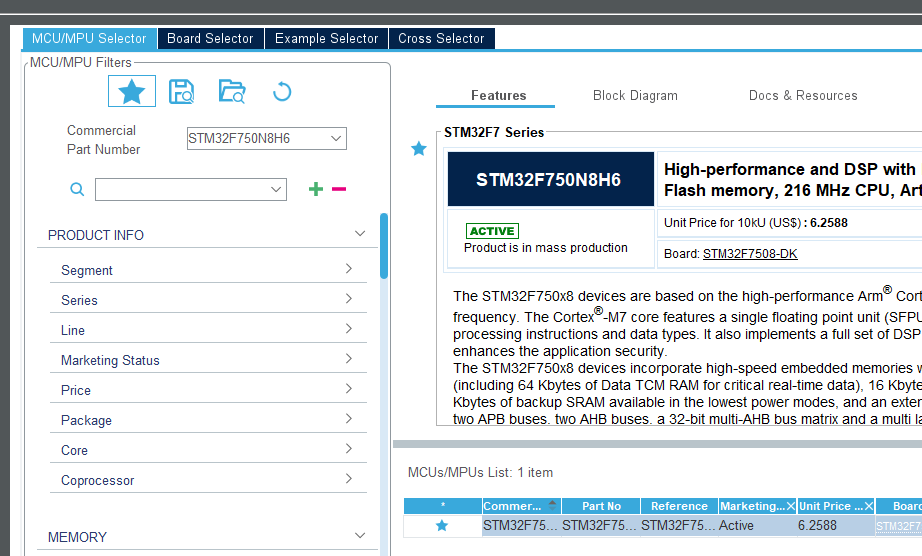Click the MCUs/MPUs List: 1 item label
This screenshot has width=922, height=556.
[x=480, y=473]
